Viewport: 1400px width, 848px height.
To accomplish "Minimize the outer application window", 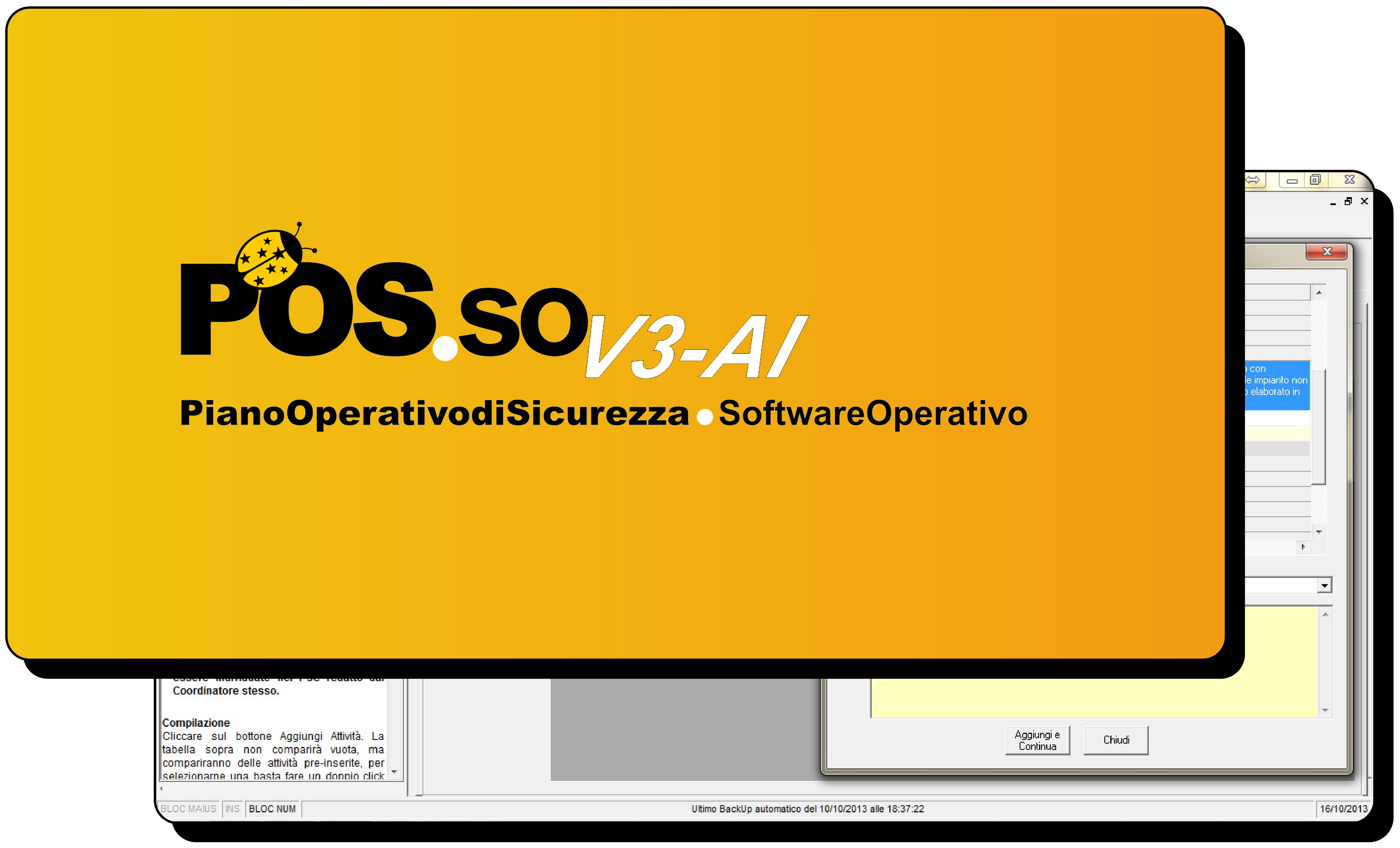I will click(1291, 180).
